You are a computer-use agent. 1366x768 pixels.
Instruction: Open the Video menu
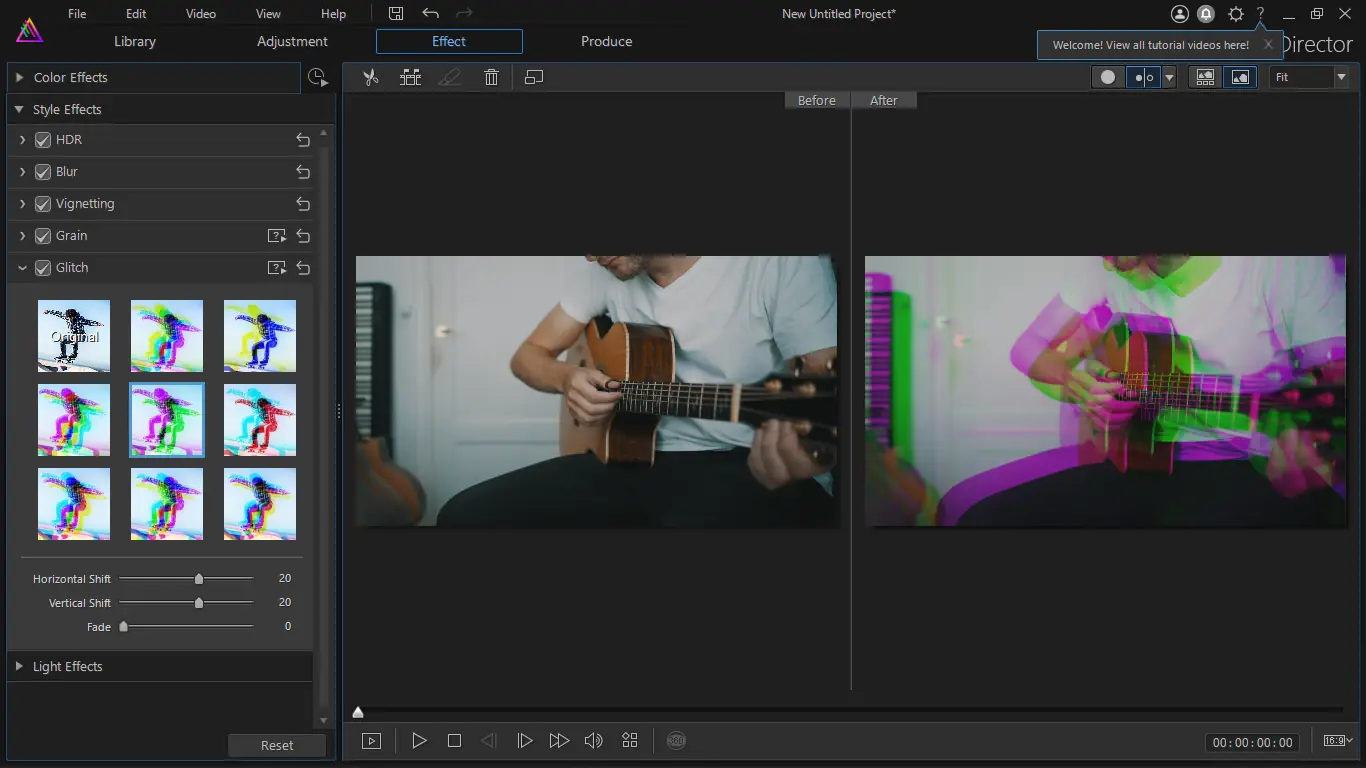[x=201, y=14]
